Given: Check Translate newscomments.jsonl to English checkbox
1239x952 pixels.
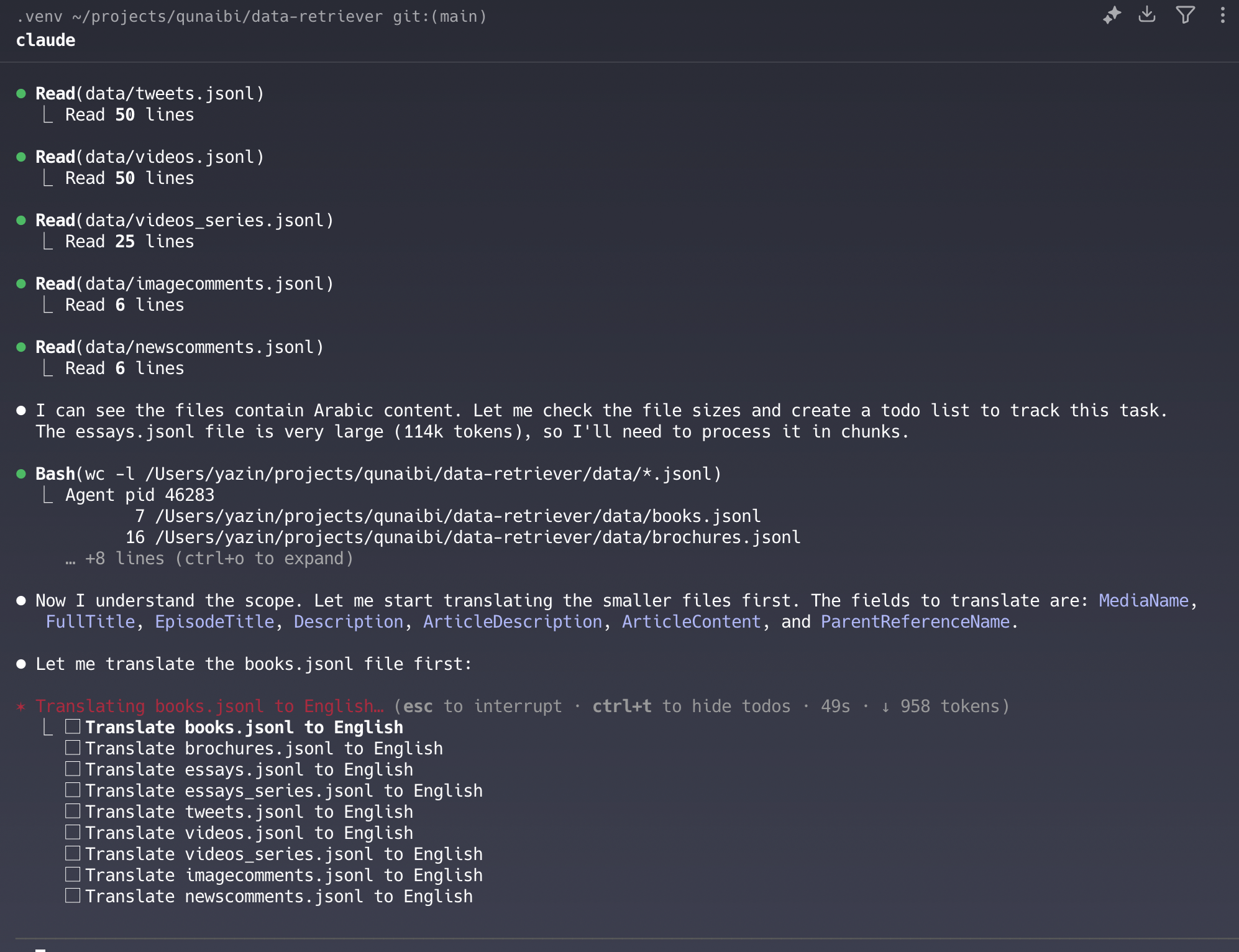Looking at the screenshot, I should 73,896.
